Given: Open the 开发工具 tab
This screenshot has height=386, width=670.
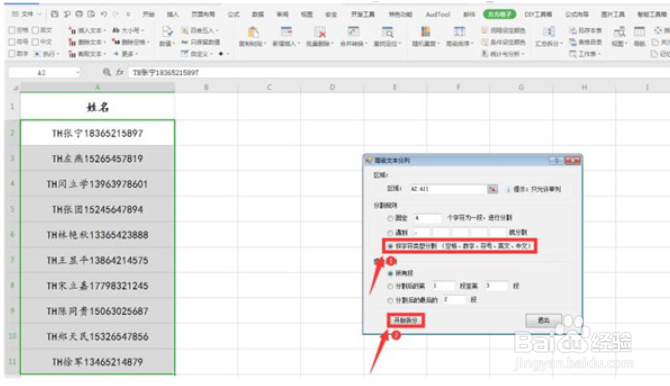Looking at the screenshot, I should tap(363, 15).
